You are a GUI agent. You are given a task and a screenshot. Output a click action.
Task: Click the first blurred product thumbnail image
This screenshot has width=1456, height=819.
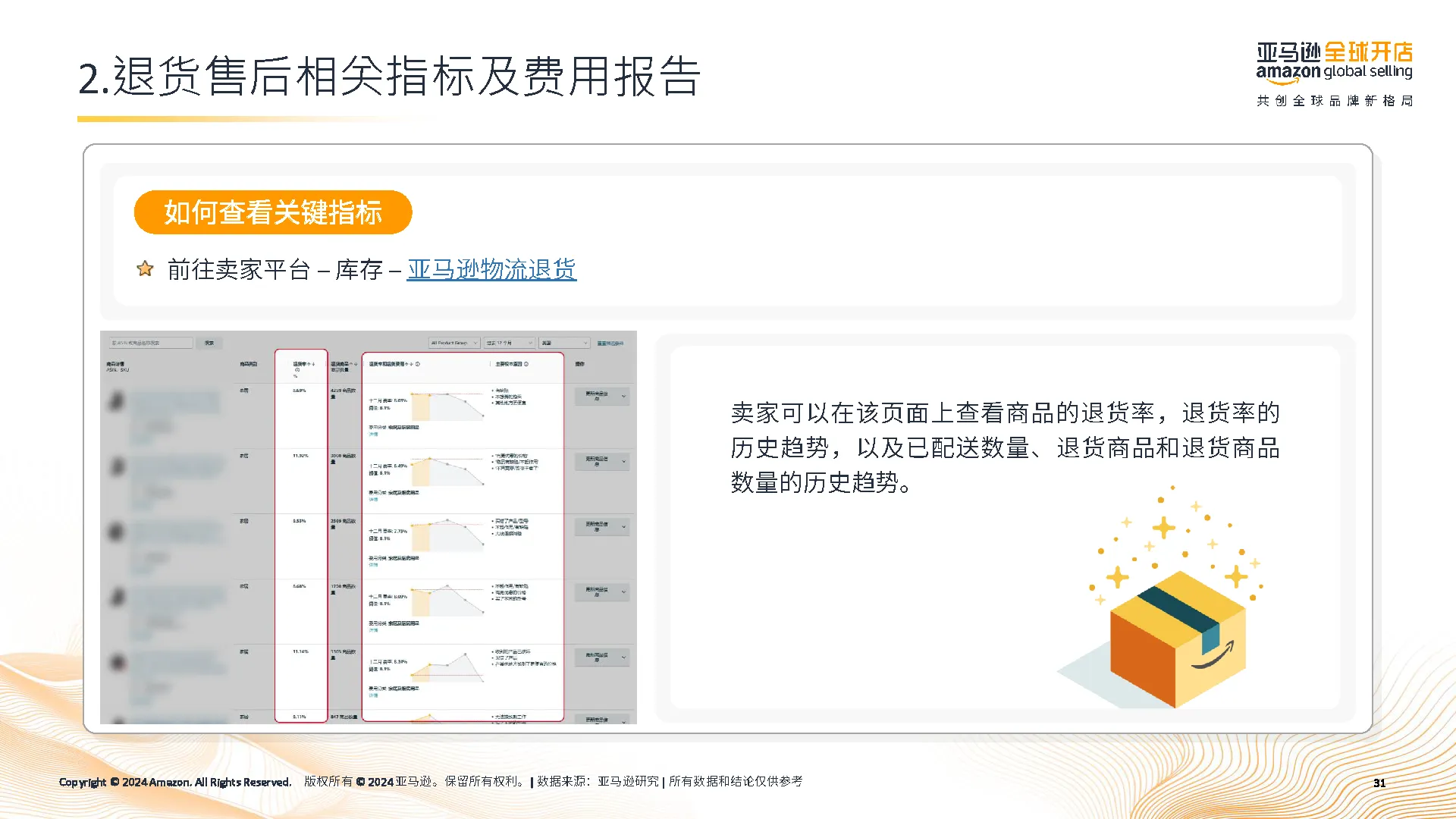click(x=116, y=400)
